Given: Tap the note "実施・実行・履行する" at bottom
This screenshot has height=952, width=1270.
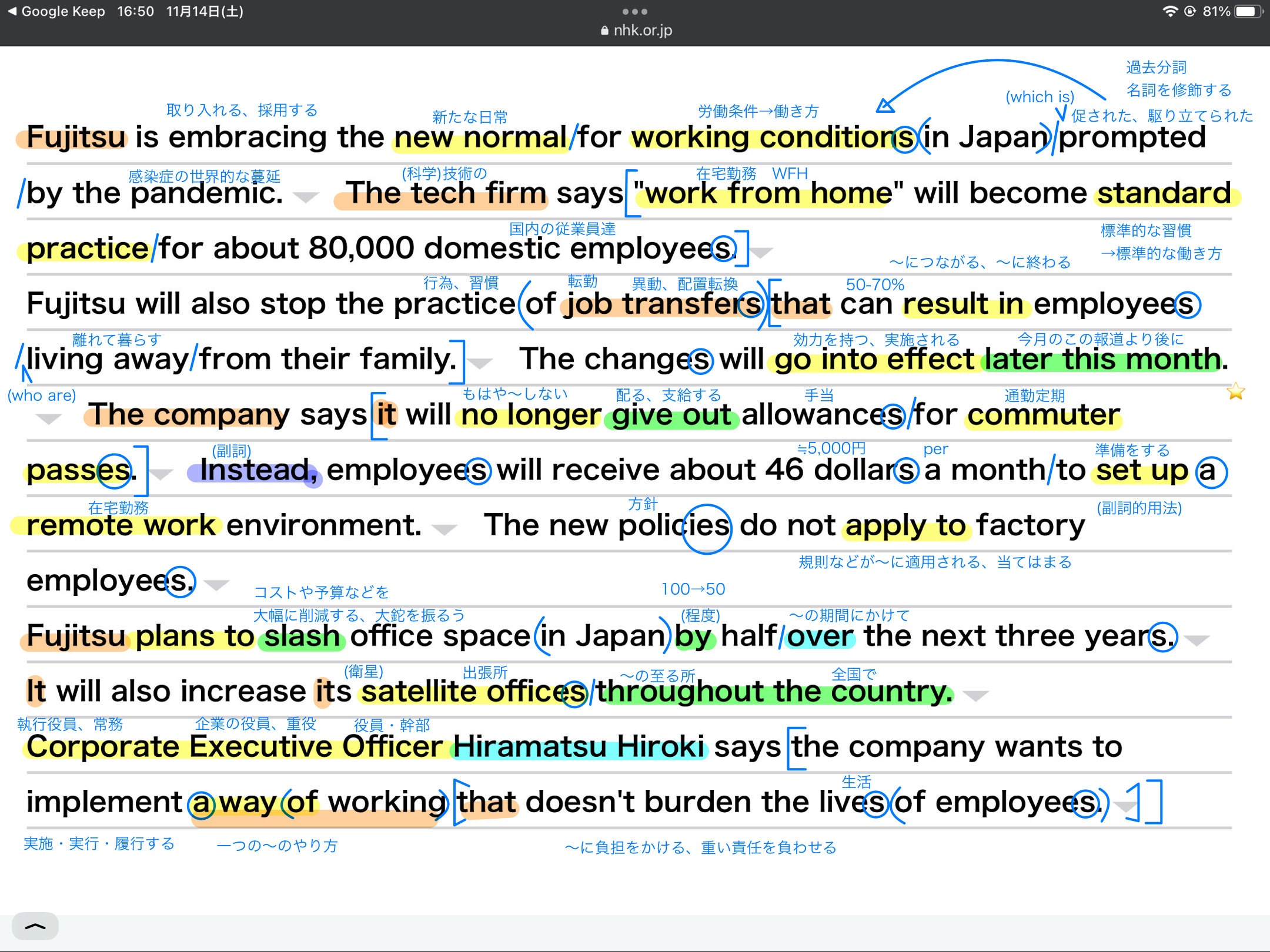Looking at the screenshot, I should 99,844.
